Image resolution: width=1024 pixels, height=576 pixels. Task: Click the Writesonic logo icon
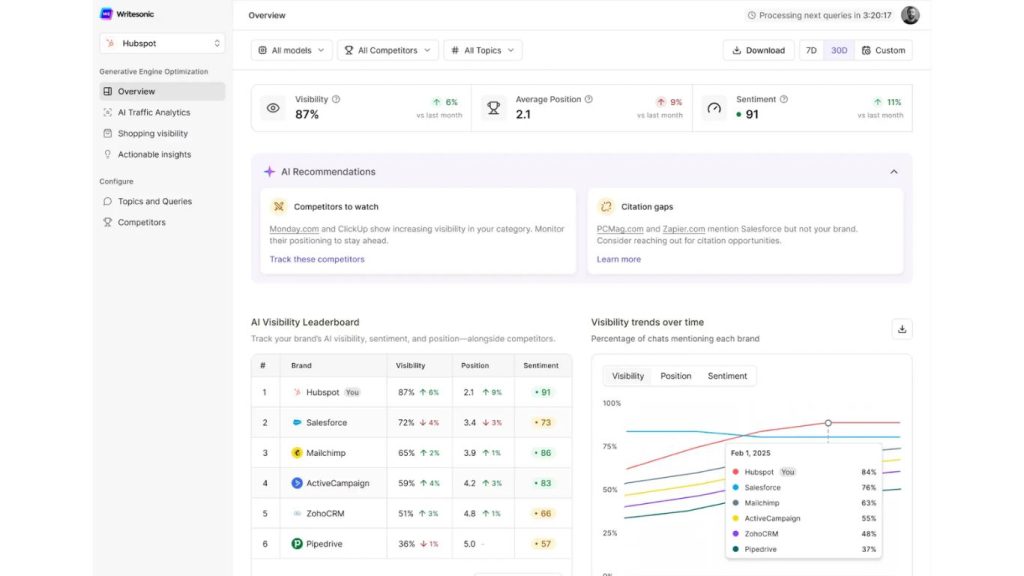tap(106, 14)
